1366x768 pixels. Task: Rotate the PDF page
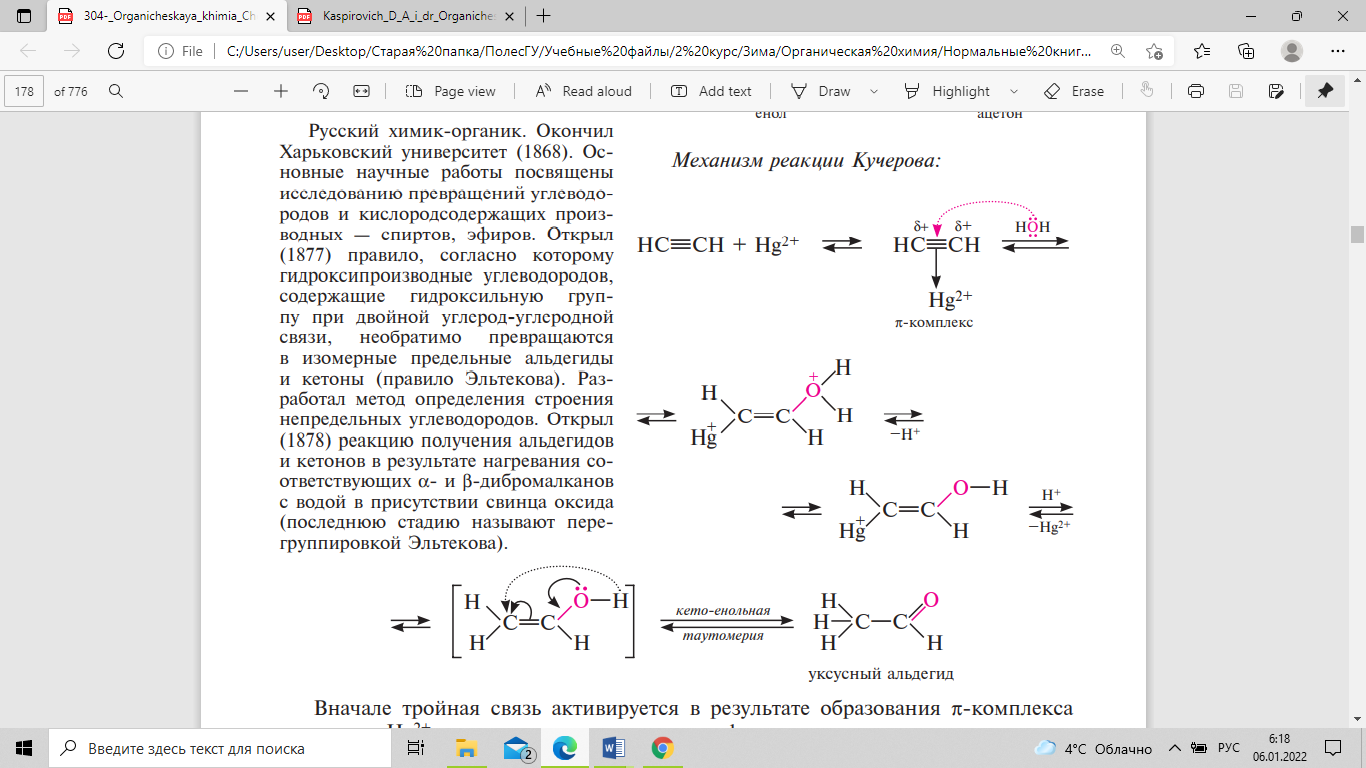coord(321,91)
